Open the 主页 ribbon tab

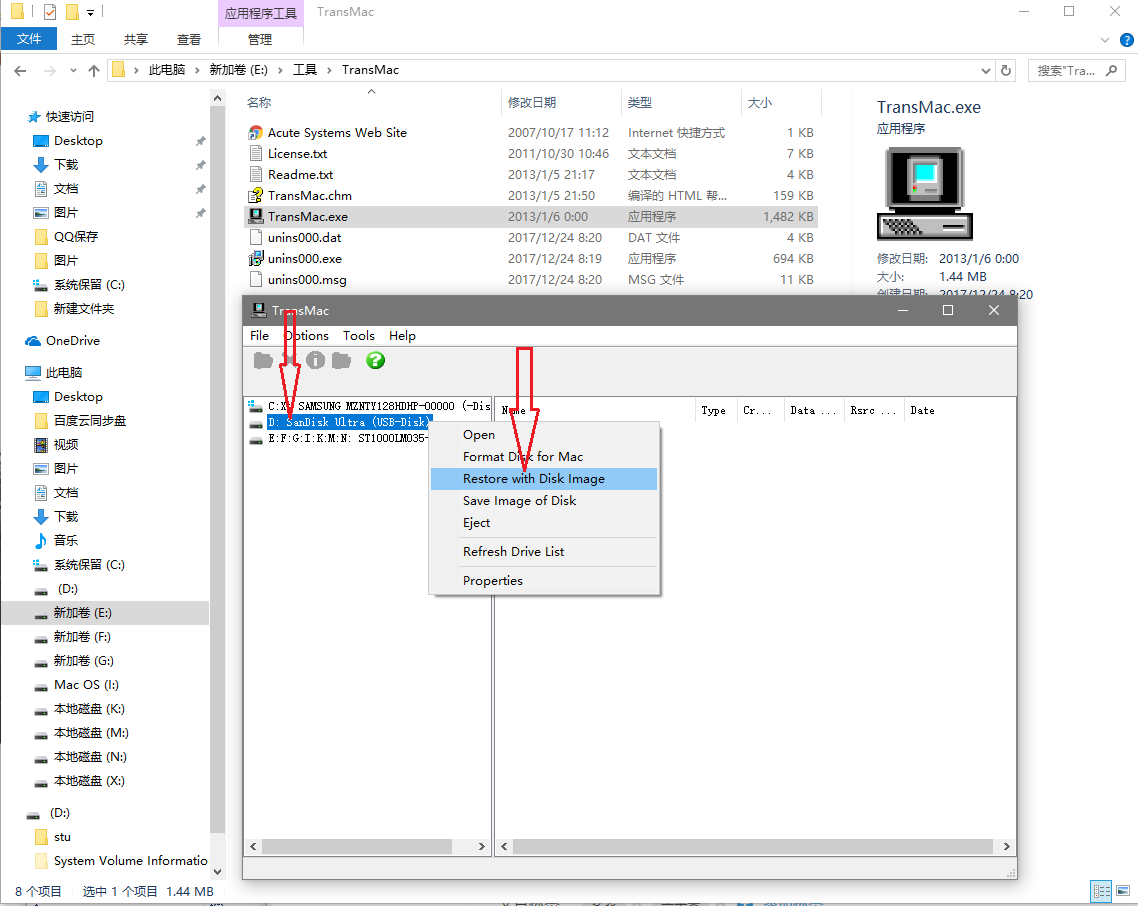(x=83, y=39)
